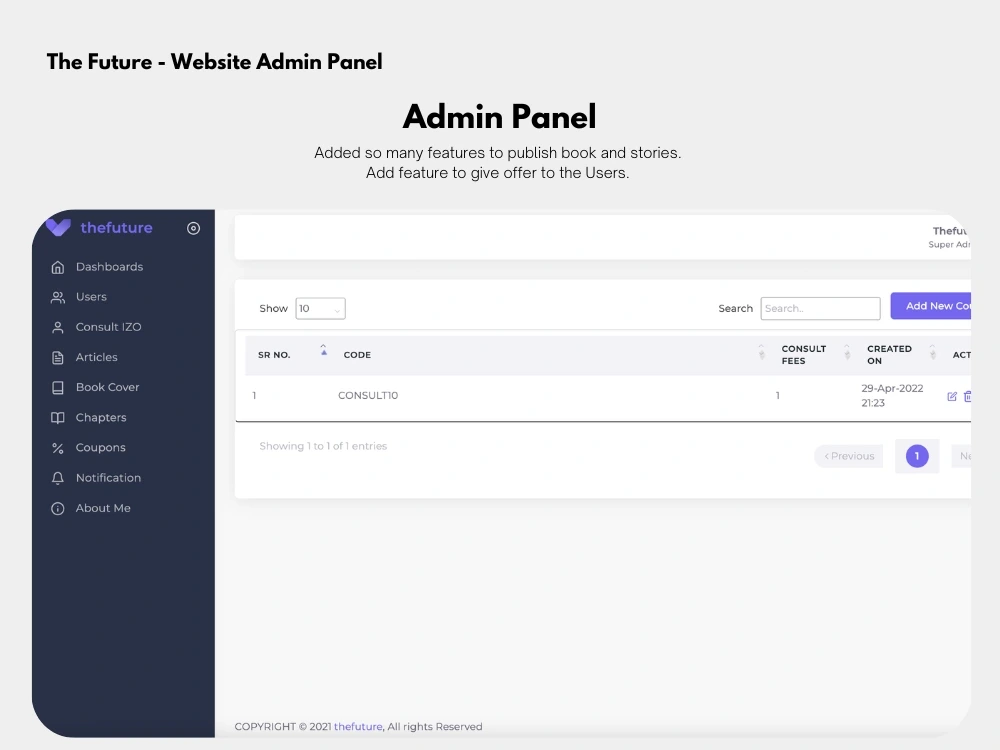Click the Book Cover book icon
1000x750 pixels.
tap(57, 388)
